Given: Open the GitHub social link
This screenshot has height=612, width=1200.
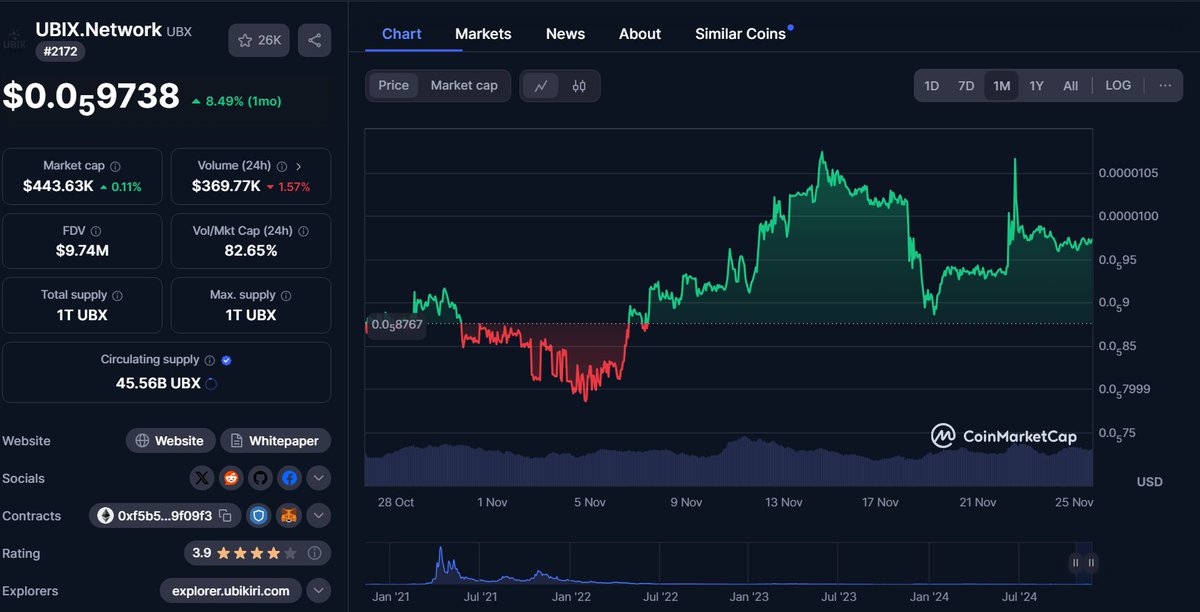Looking at the screenshot, I should (x=260, y=478).
